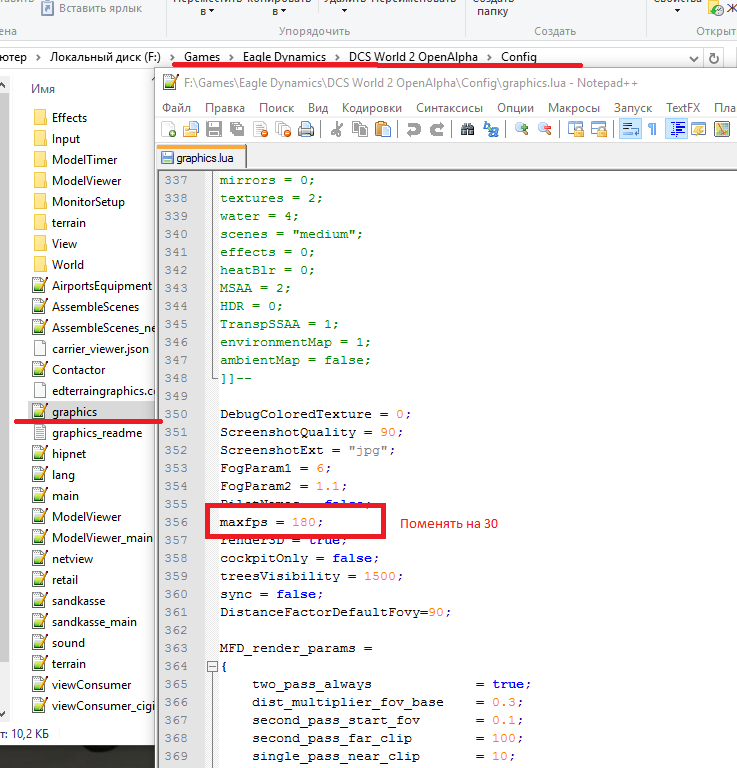Open Find with the binoculars icon
Image resolution: width=737 pixels, height=768 pixels.
[468, 129]
